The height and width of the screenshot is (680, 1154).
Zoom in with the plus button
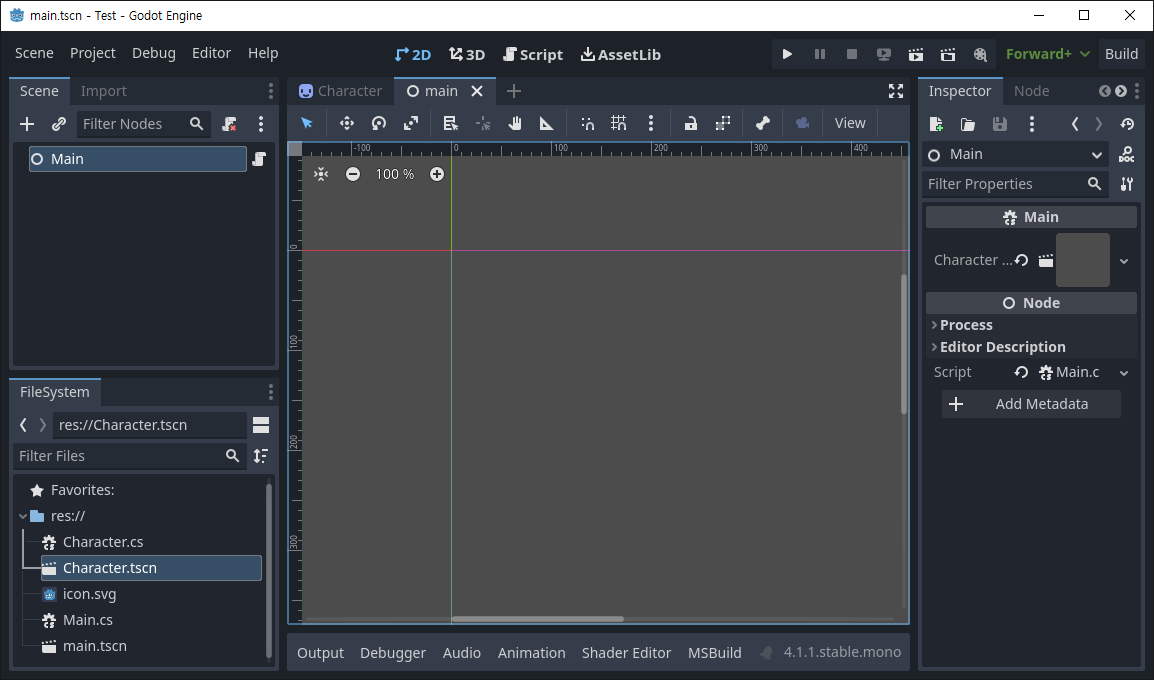pyautogui.click(x=437, y=174)
